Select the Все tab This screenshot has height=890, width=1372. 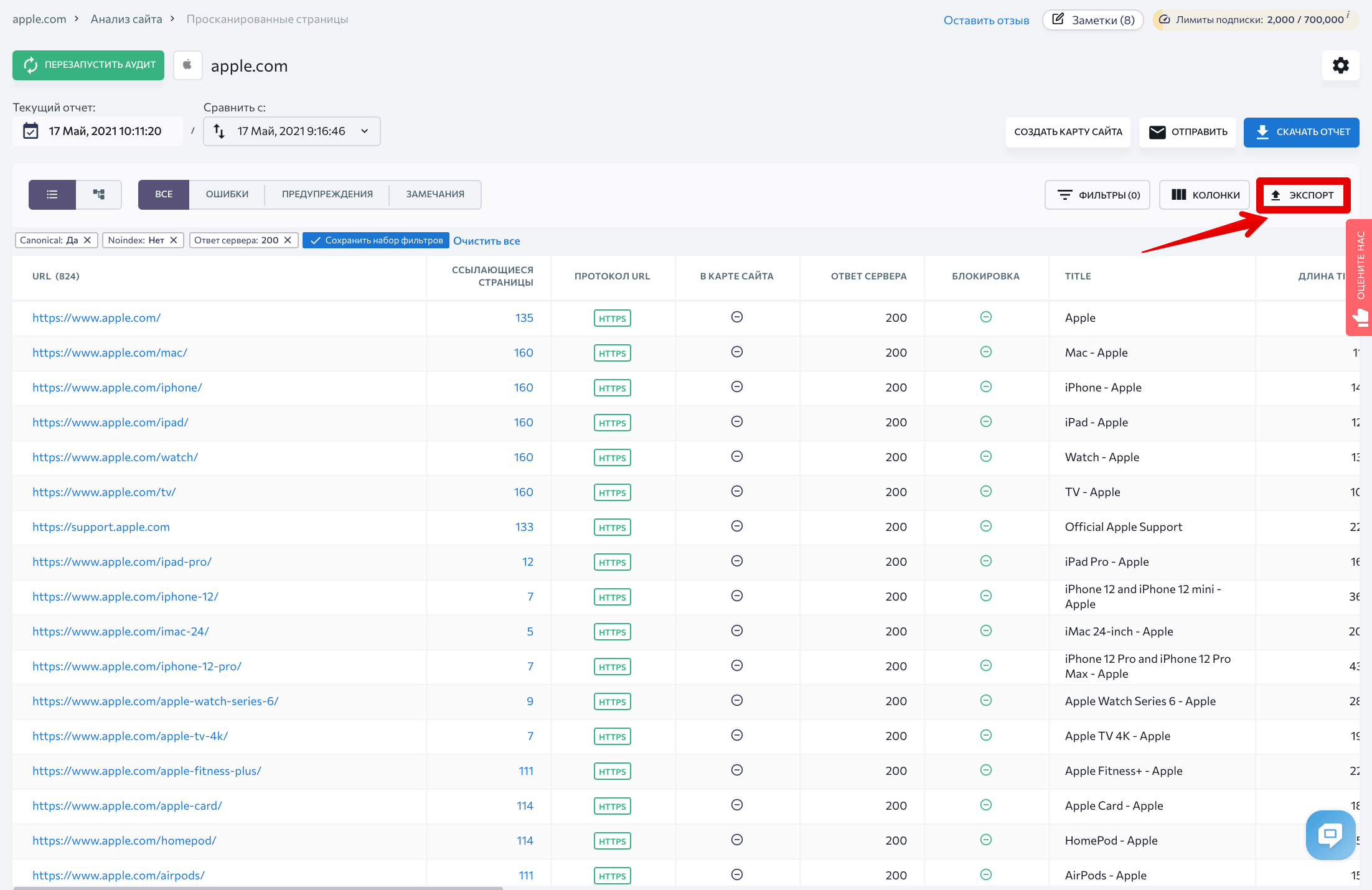pos(164,195)
